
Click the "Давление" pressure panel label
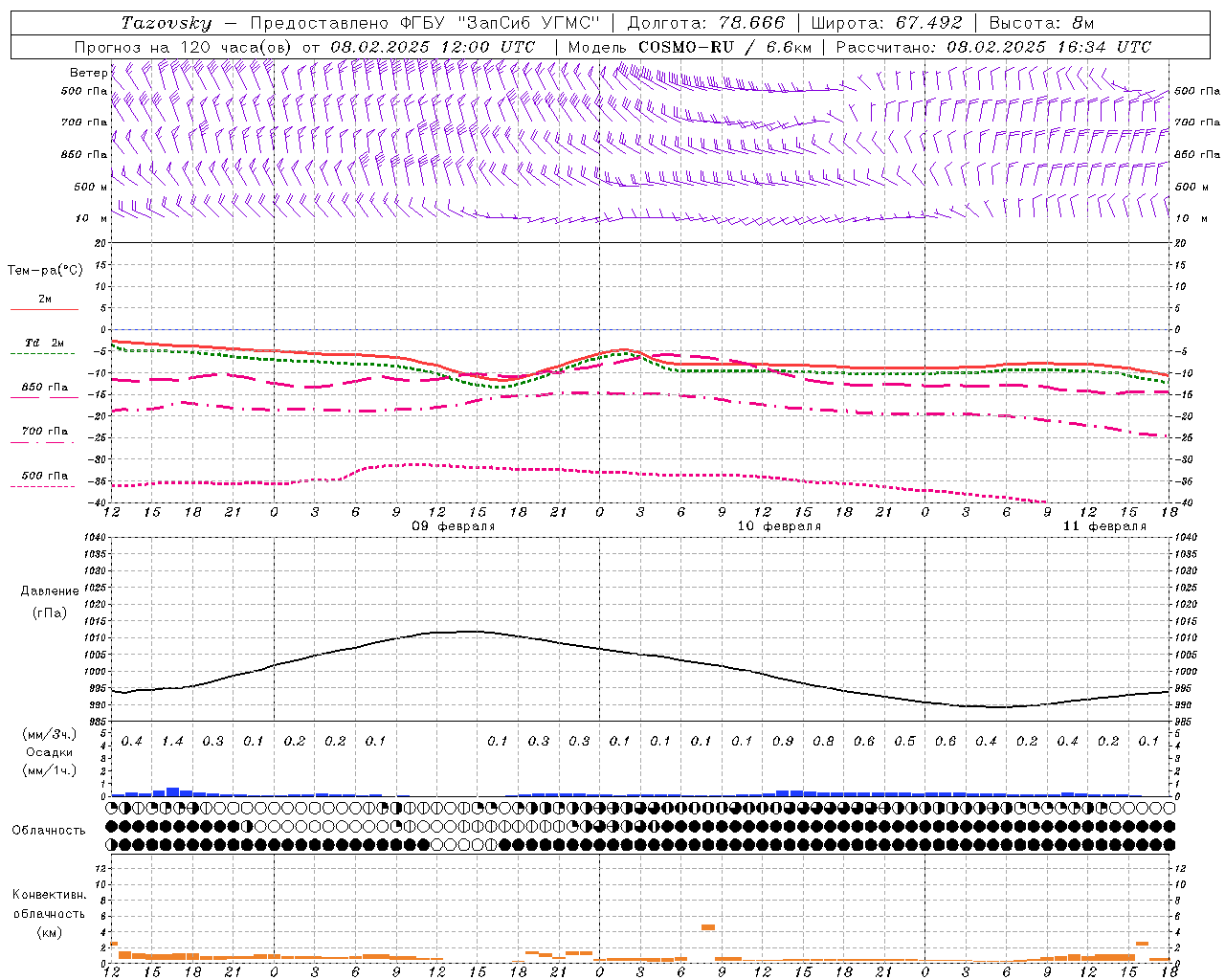(x=50, y=591)
